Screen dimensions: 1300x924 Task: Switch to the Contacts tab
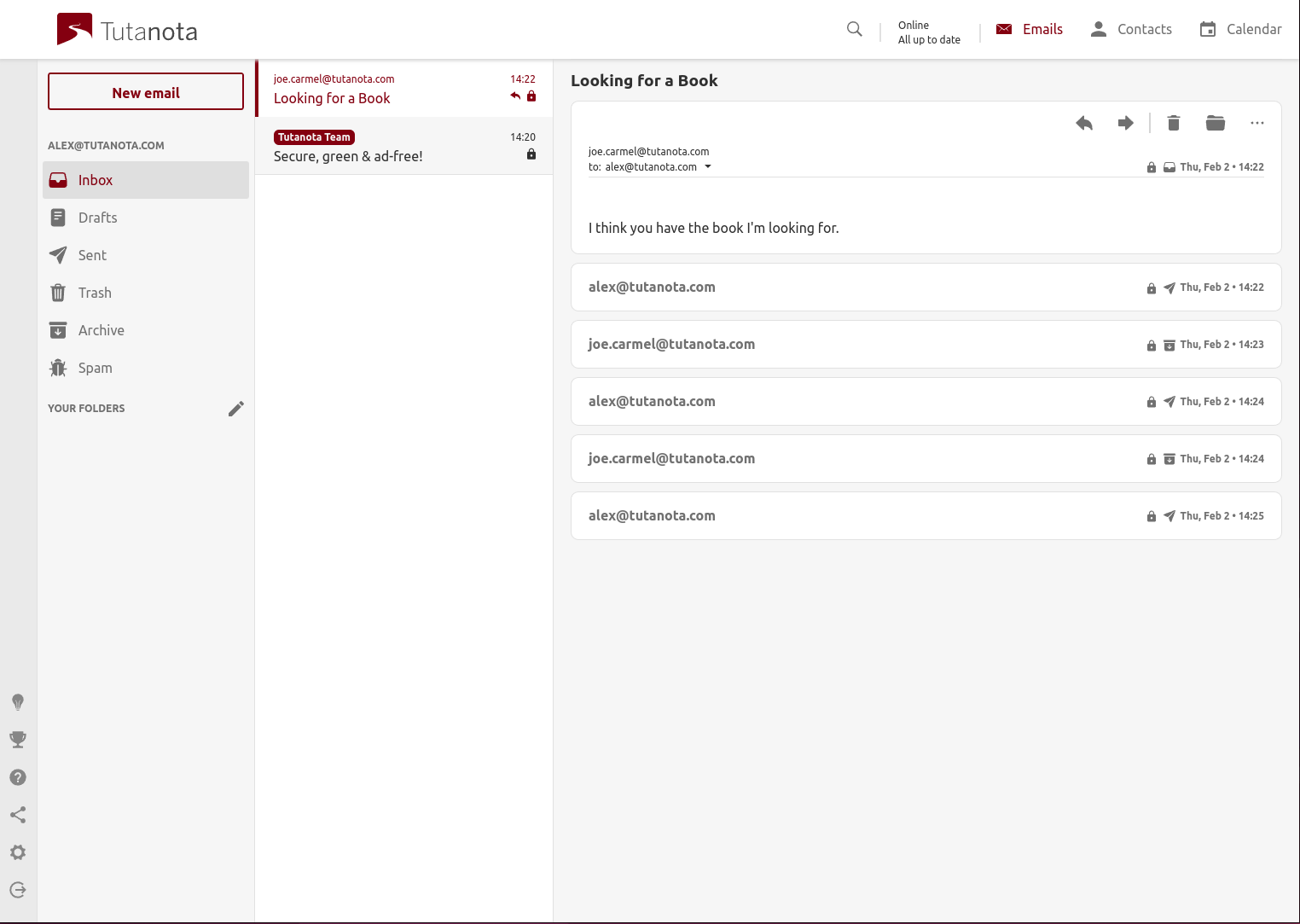(1131, 30)
